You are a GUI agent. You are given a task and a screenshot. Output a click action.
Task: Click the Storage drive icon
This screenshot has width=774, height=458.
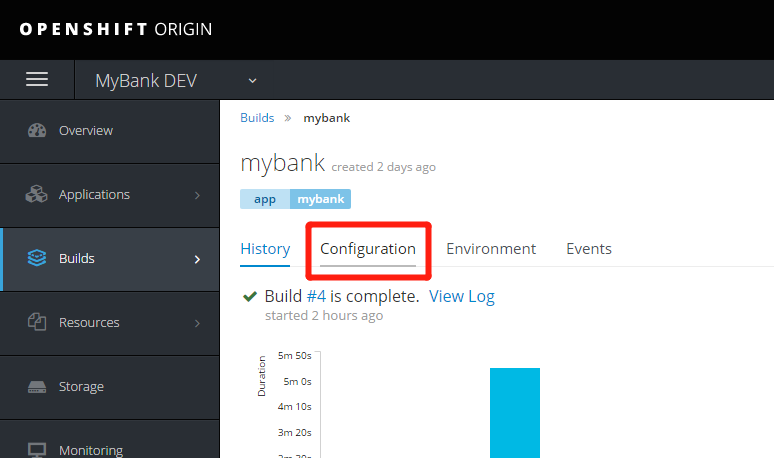(38, 387)
